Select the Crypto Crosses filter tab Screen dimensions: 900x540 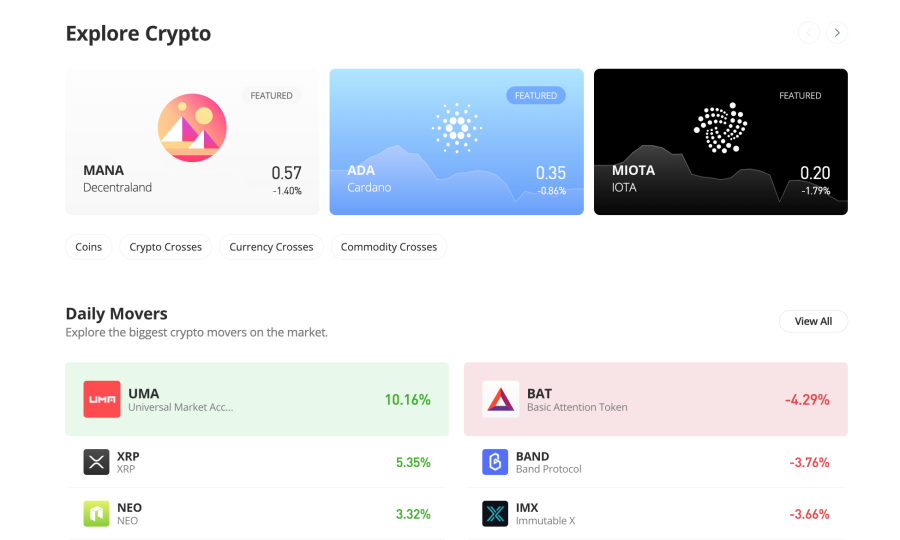pos(165,247)
